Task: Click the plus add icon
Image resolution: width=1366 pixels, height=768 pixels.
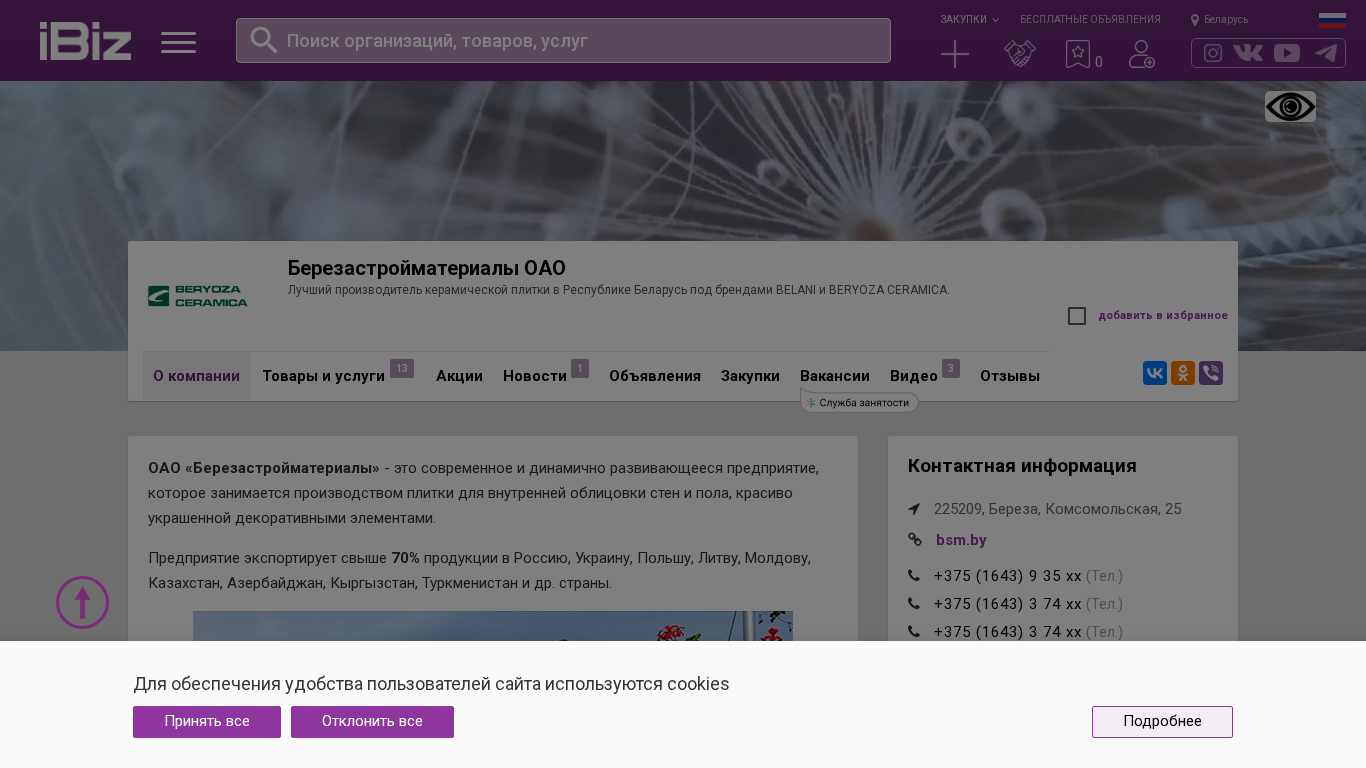Action: tap(955, 54)
